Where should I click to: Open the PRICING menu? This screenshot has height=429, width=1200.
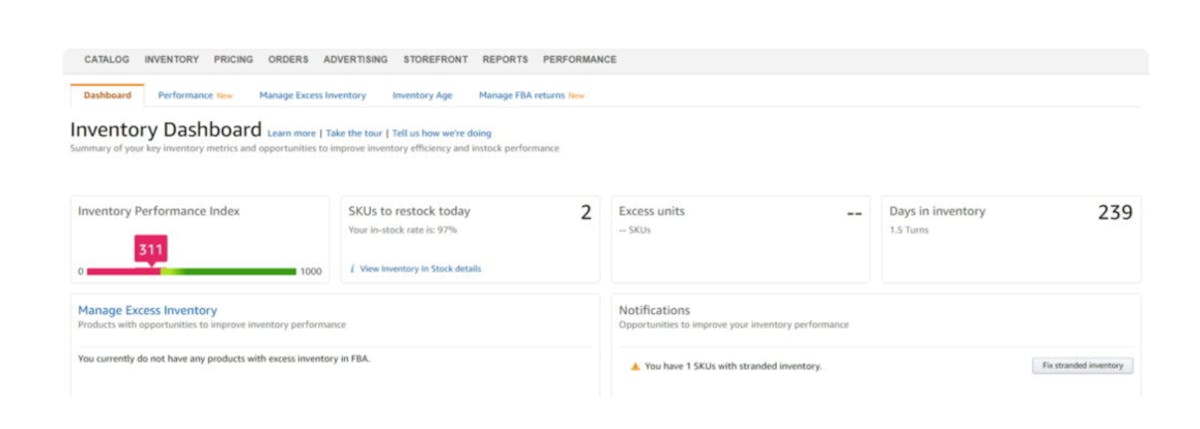tap(233, 60)
